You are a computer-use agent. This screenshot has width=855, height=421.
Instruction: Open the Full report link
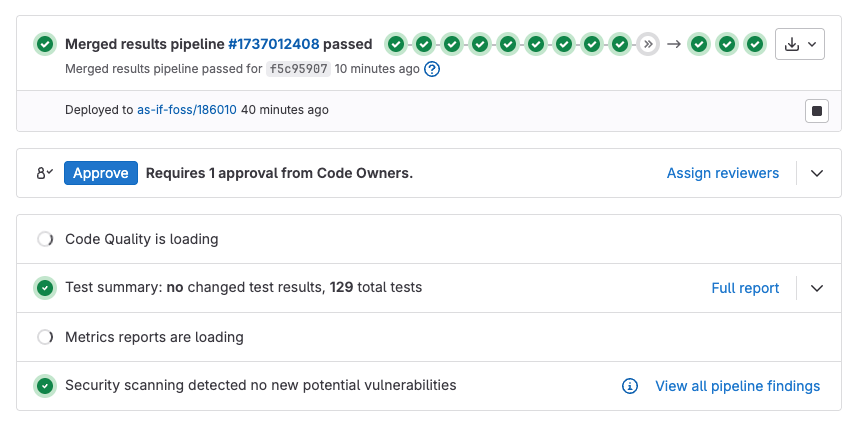tap(745, 288)
